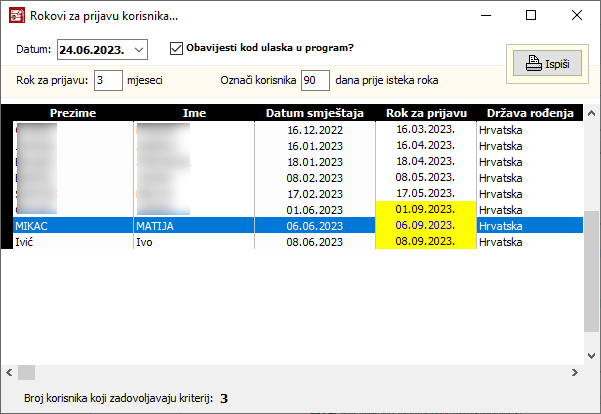Click the application icon in the title bar
This screenshot has width=601, height=414.
(15, 16)
